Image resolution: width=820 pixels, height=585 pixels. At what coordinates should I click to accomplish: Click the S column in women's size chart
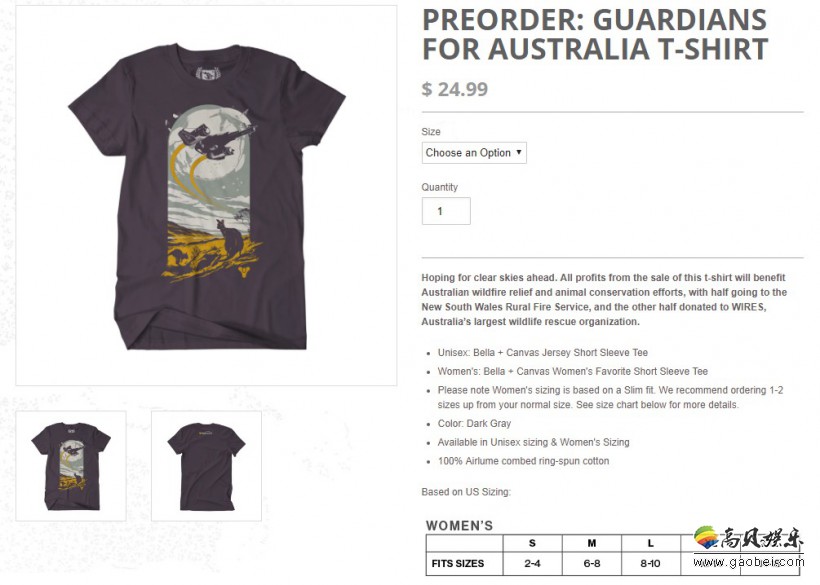click(x=532, y=543)
